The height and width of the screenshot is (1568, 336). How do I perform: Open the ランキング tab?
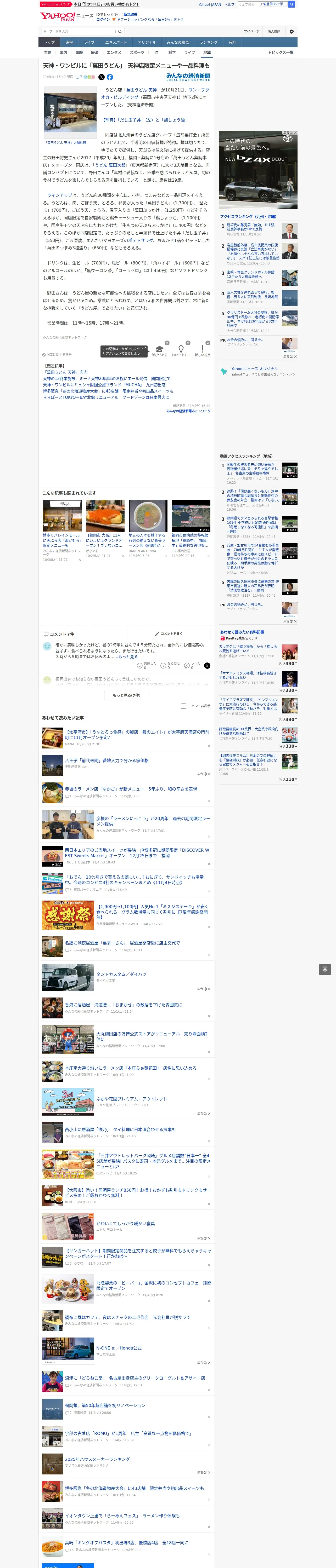209,43
